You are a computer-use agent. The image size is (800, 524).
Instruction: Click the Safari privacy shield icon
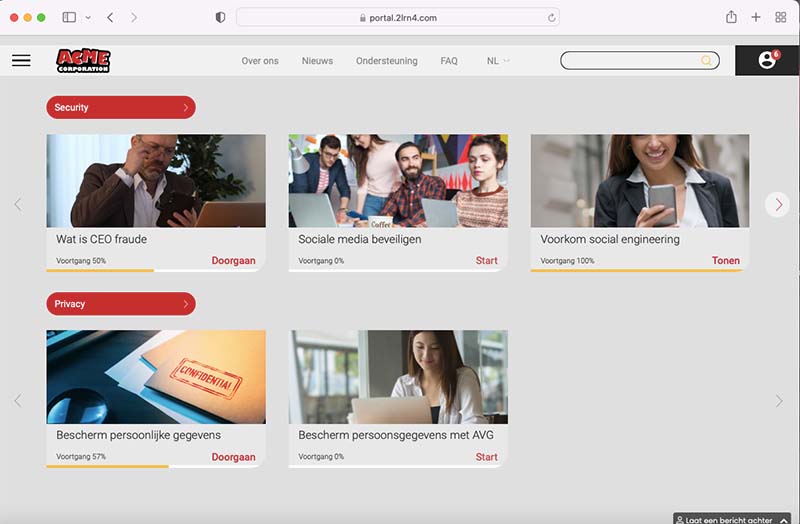pos(221,17)
